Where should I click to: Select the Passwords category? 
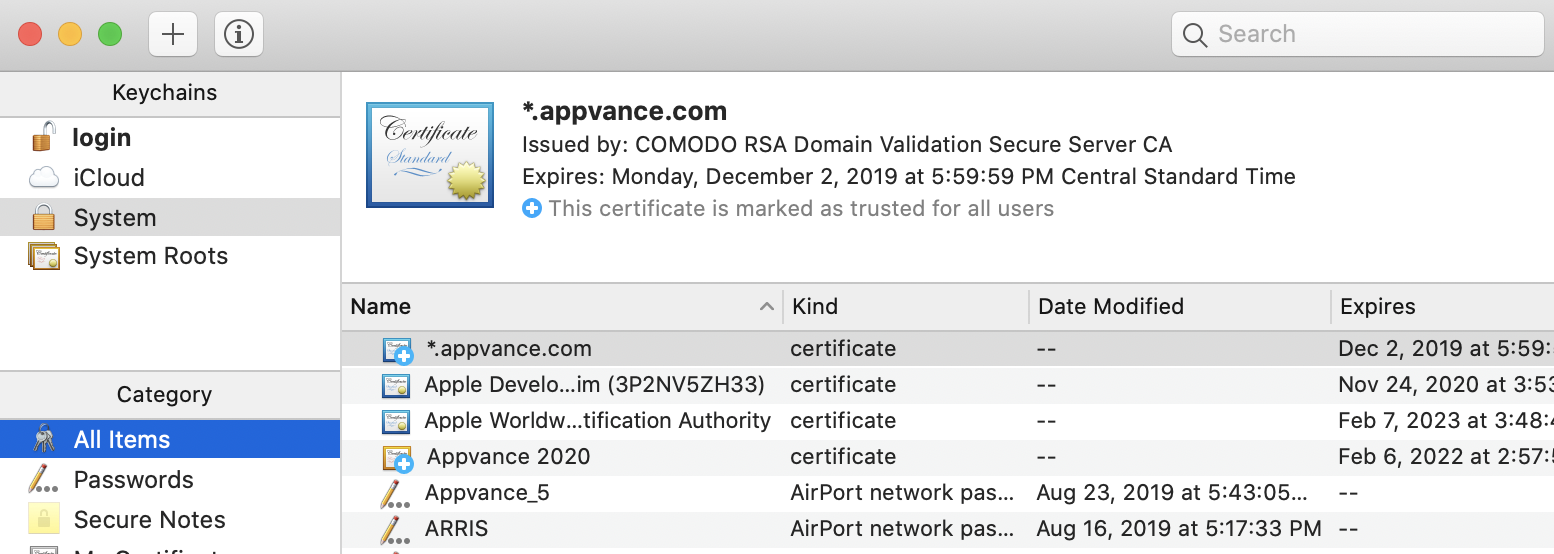[x=170, y=479]
